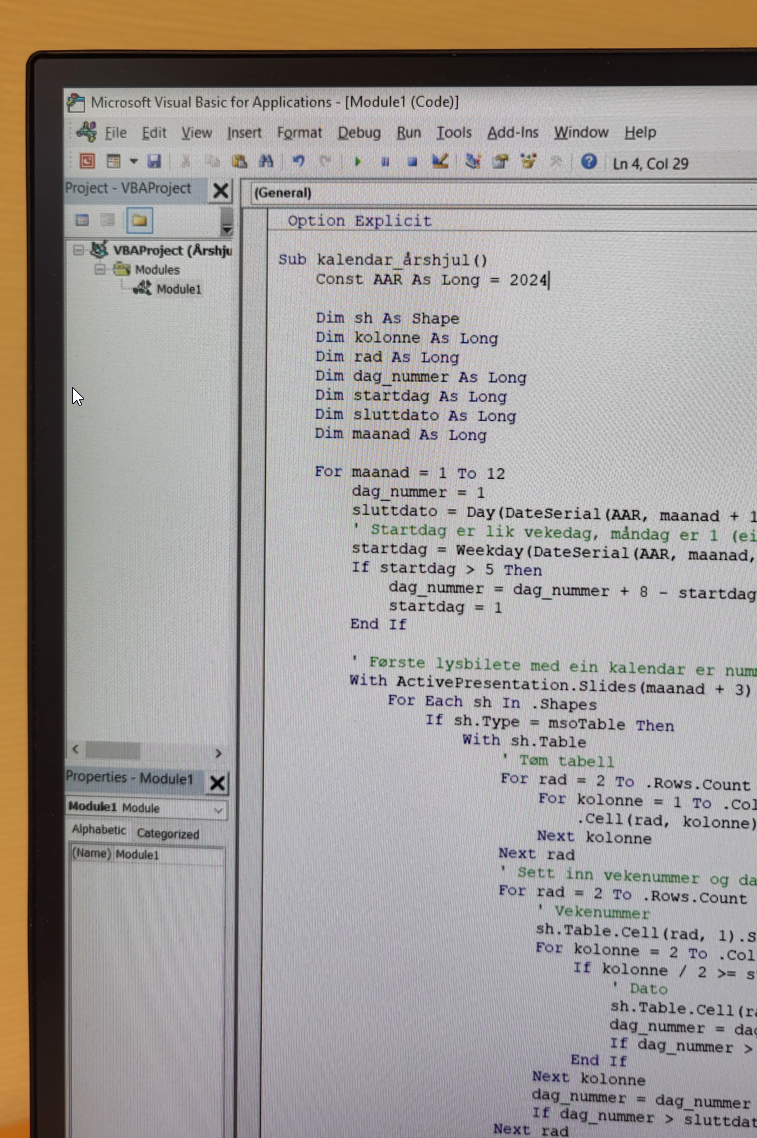Collapse the Modules folder node
This screenshot has width=757, height=1138.
click(x=99, y=269)
